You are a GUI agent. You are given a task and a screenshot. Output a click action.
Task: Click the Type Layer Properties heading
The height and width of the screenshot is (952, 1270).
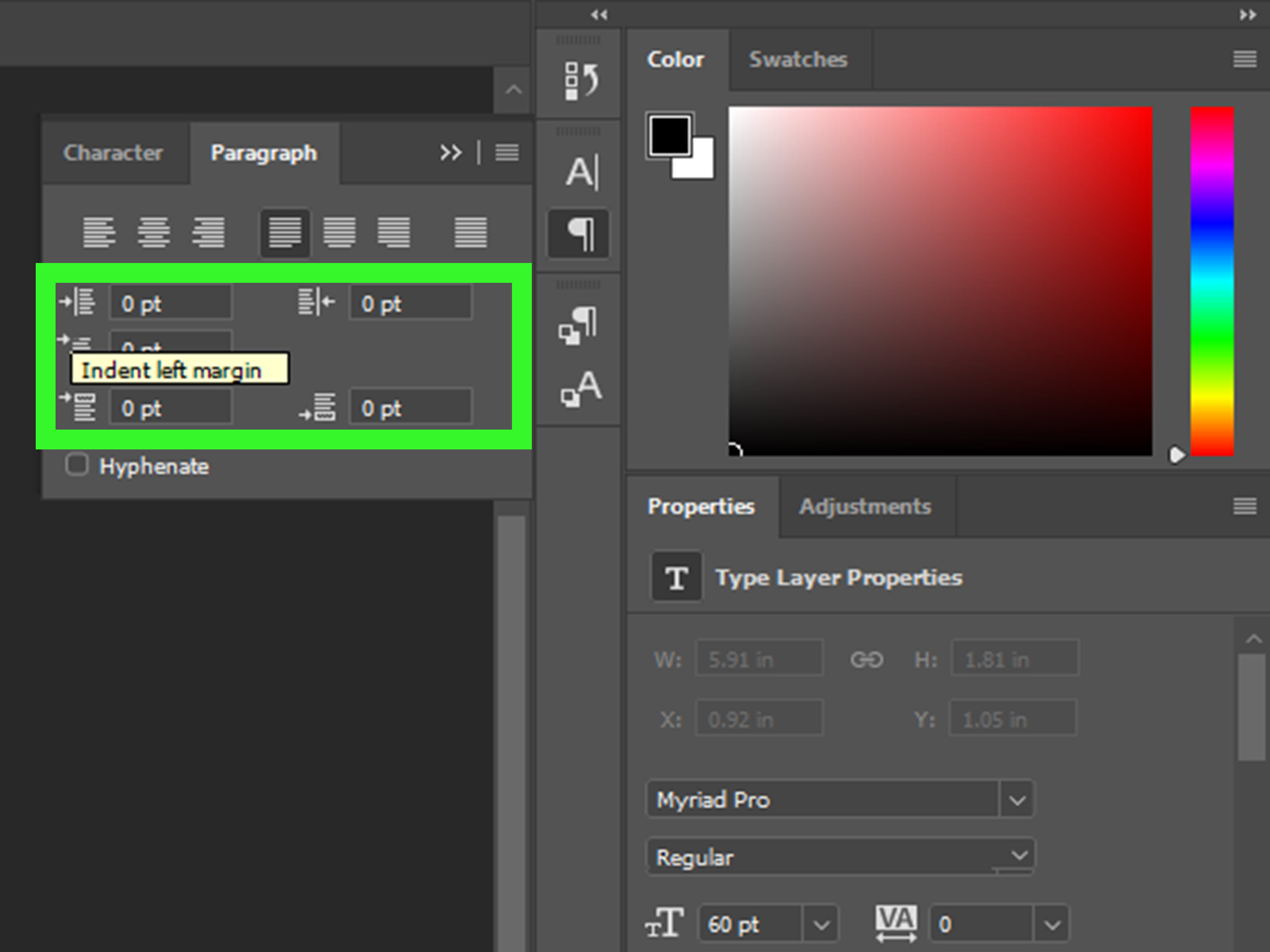[838, 577]
